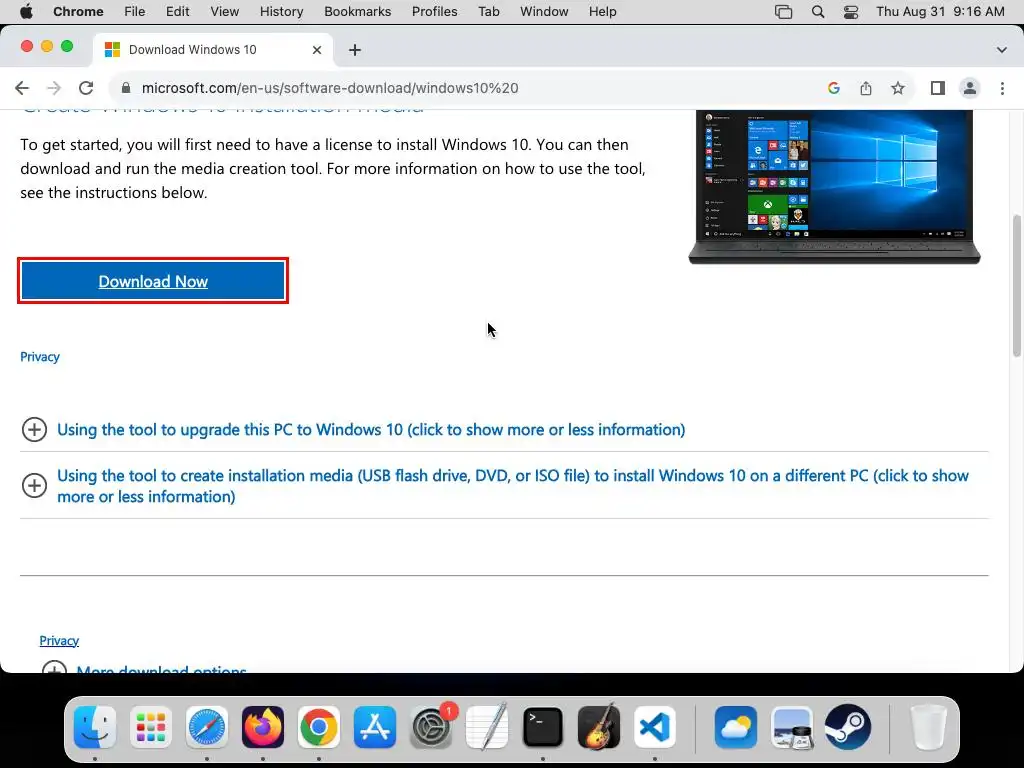
Task: Open the Chrome profile avatar
Action: tap(970, 88)
